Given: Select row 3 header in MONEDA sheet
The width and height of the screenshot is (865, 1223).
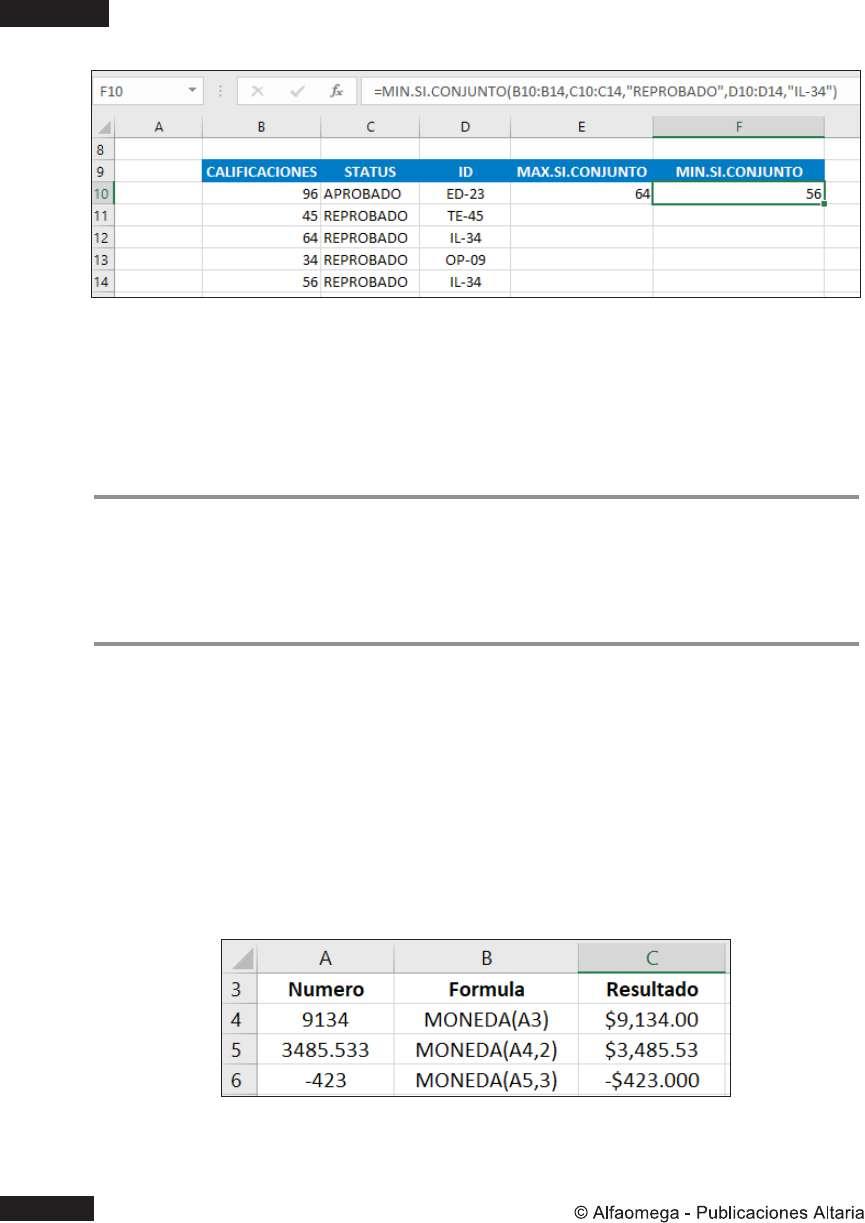Looking at the screenshot, I should 239,990.
